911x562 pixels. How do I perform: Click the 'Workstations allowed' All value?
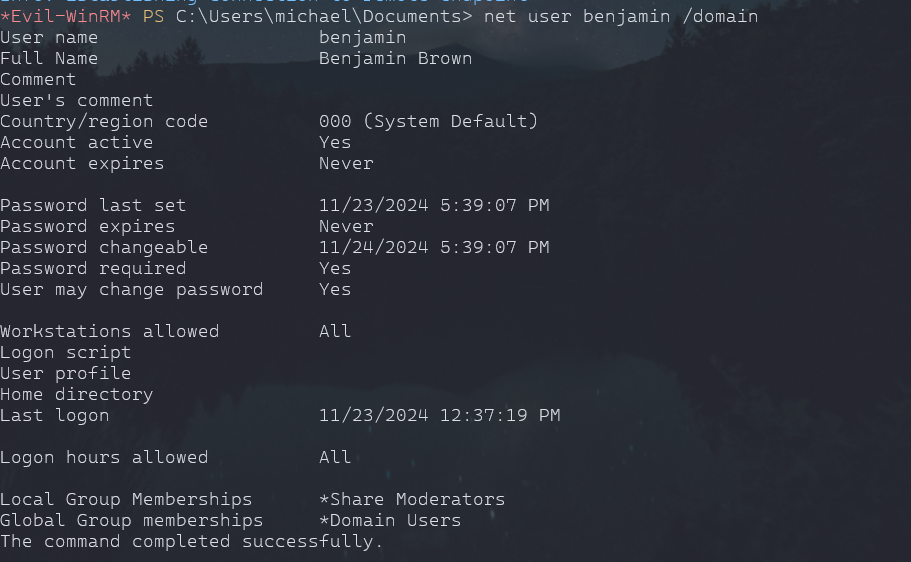tap(335, 331)
